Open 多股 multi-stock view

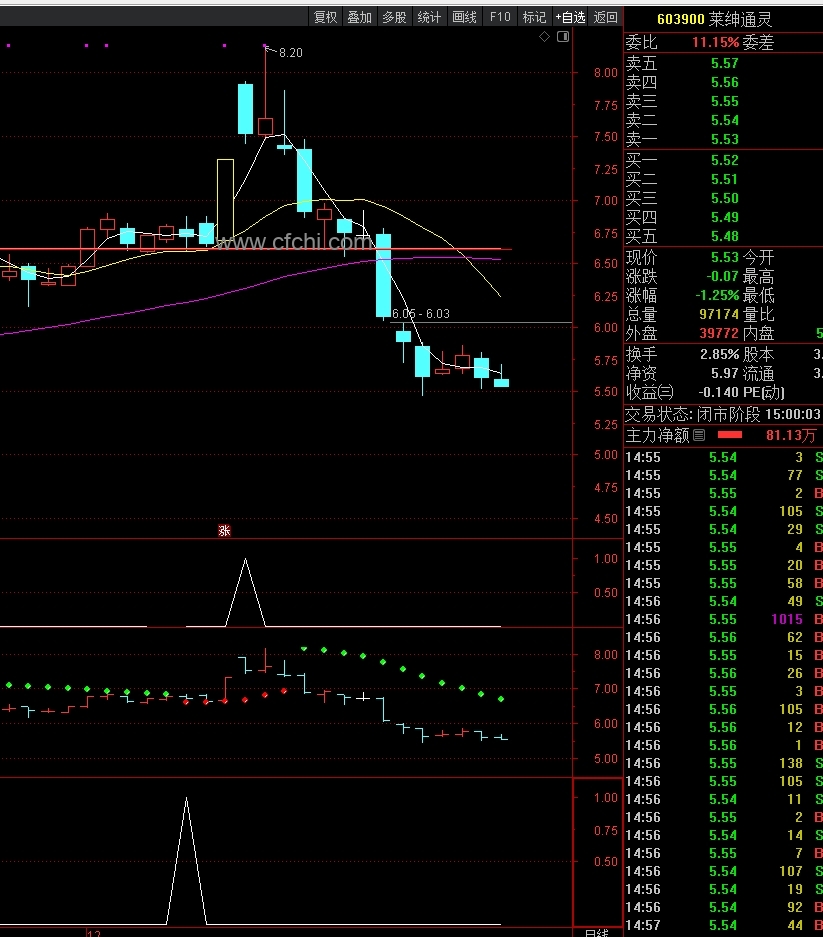(x=394, y=17)
